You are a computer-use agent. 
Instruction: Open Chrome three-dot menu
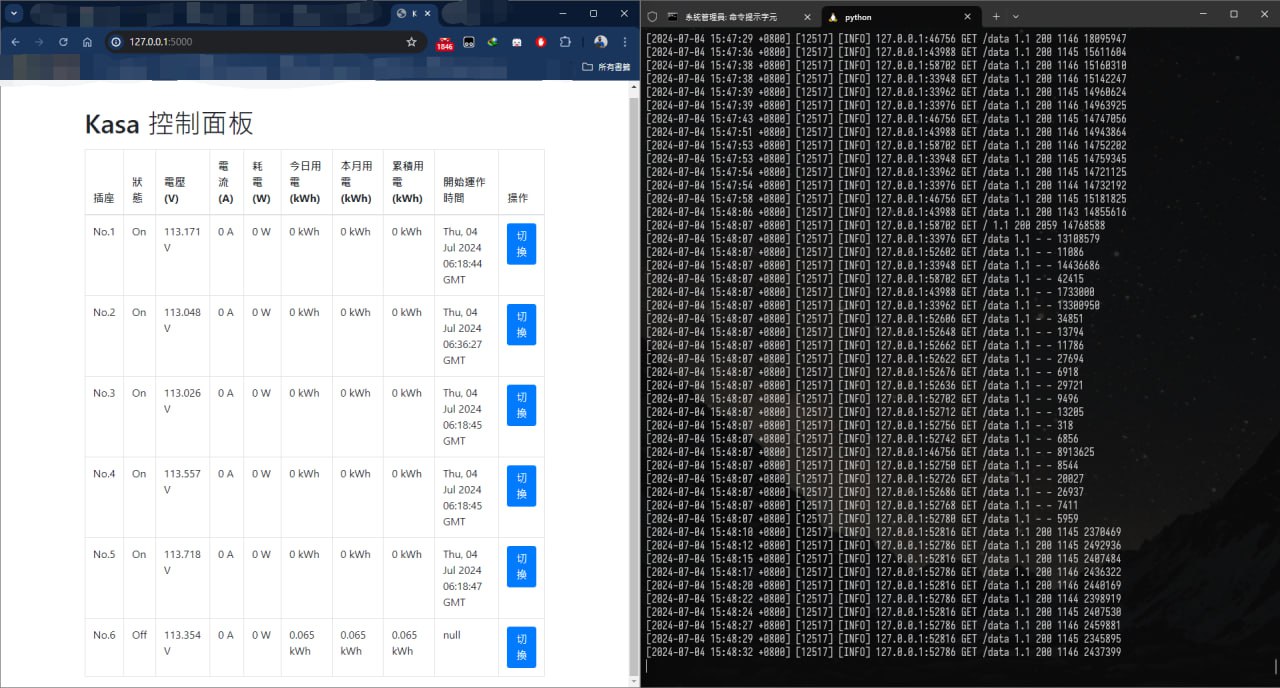[x=625, y=42]
